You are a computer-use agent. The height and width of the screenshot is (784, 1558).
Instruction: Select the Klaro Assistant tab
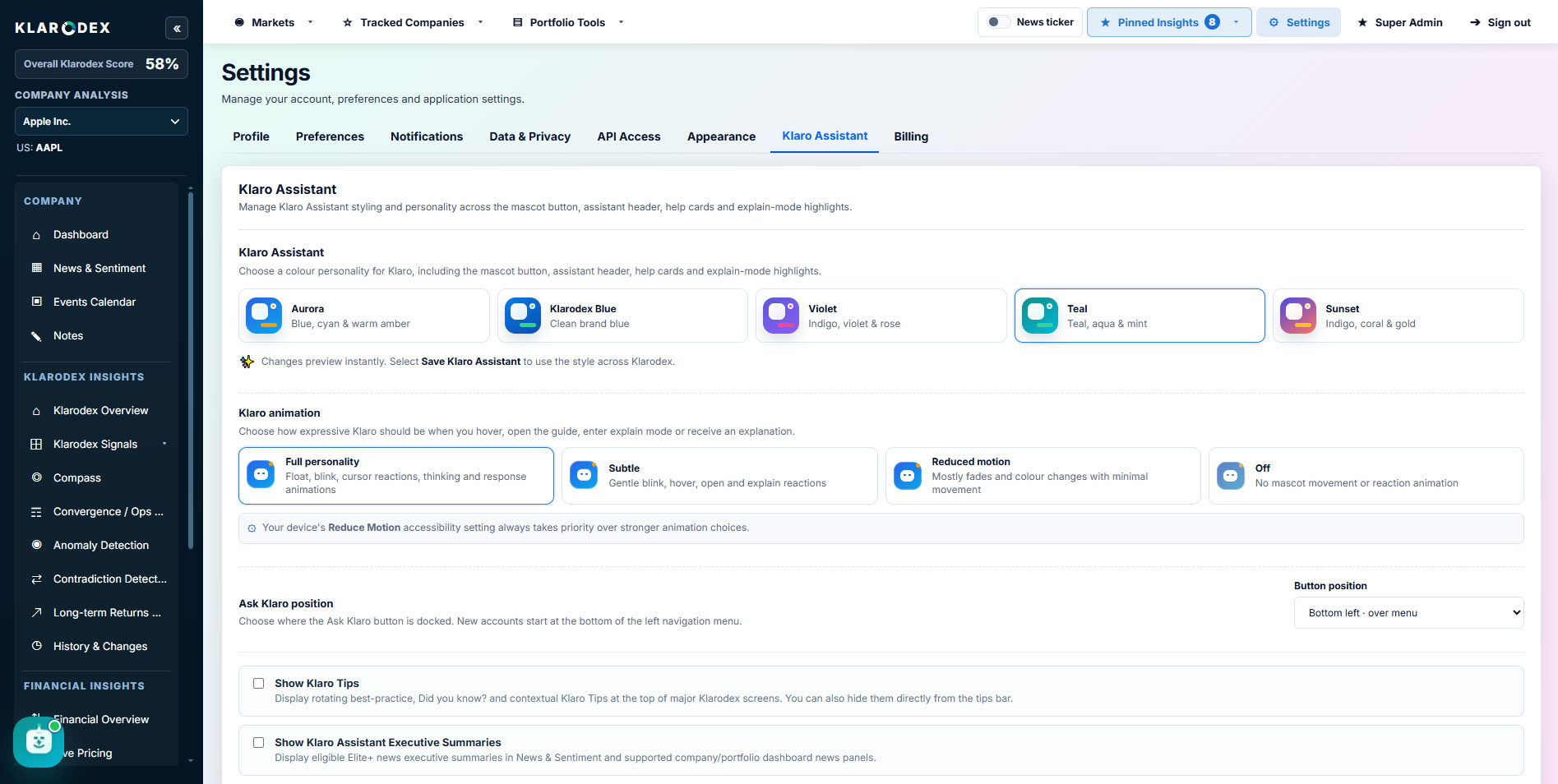(x=825, y=136)
